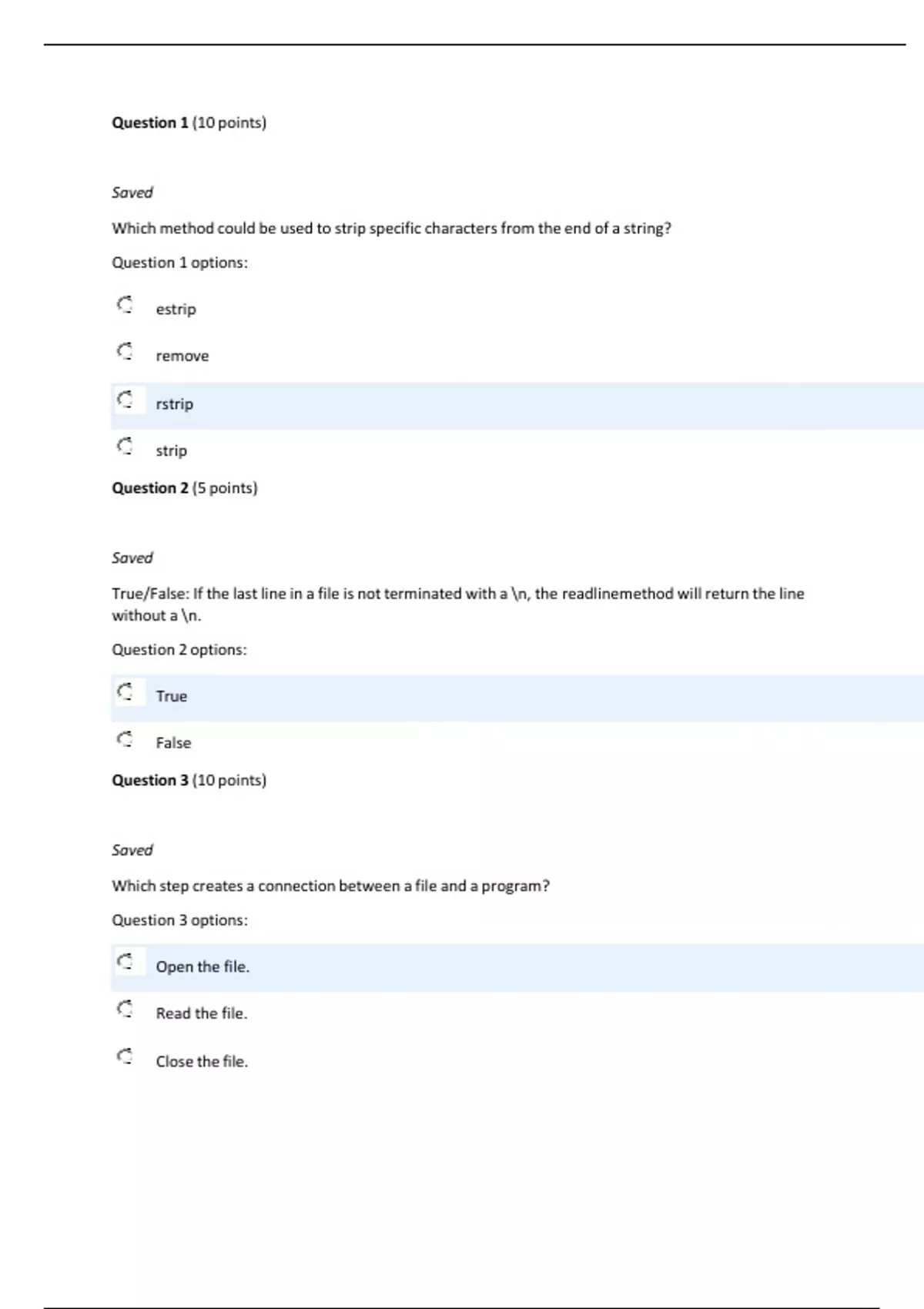Click the 'estrip' answer text
This screenshot has width=924, height=1309.
click(176, 310)
